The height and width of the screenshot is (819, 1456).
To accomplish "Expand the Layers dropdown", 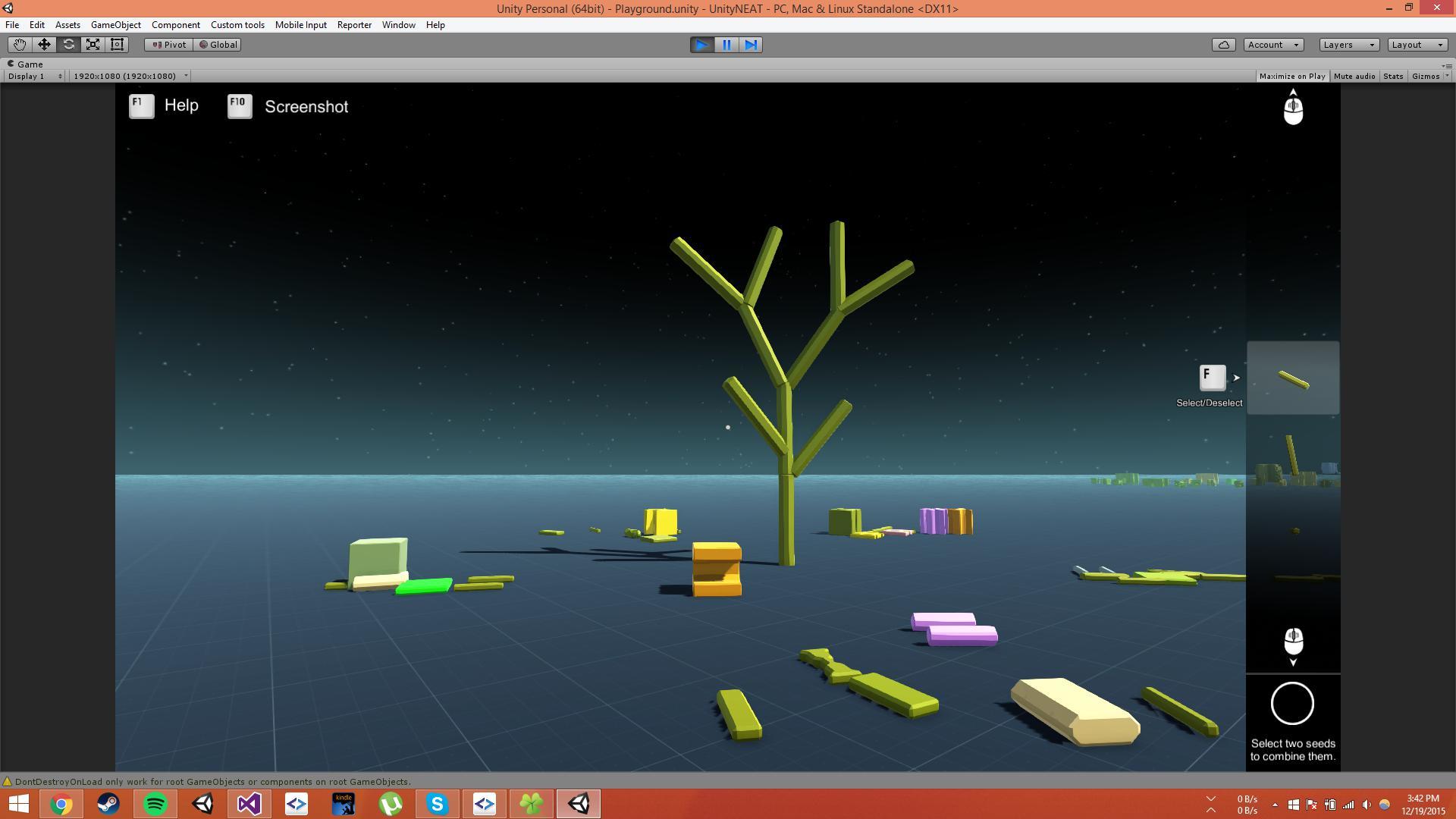I will point(1348,45).
